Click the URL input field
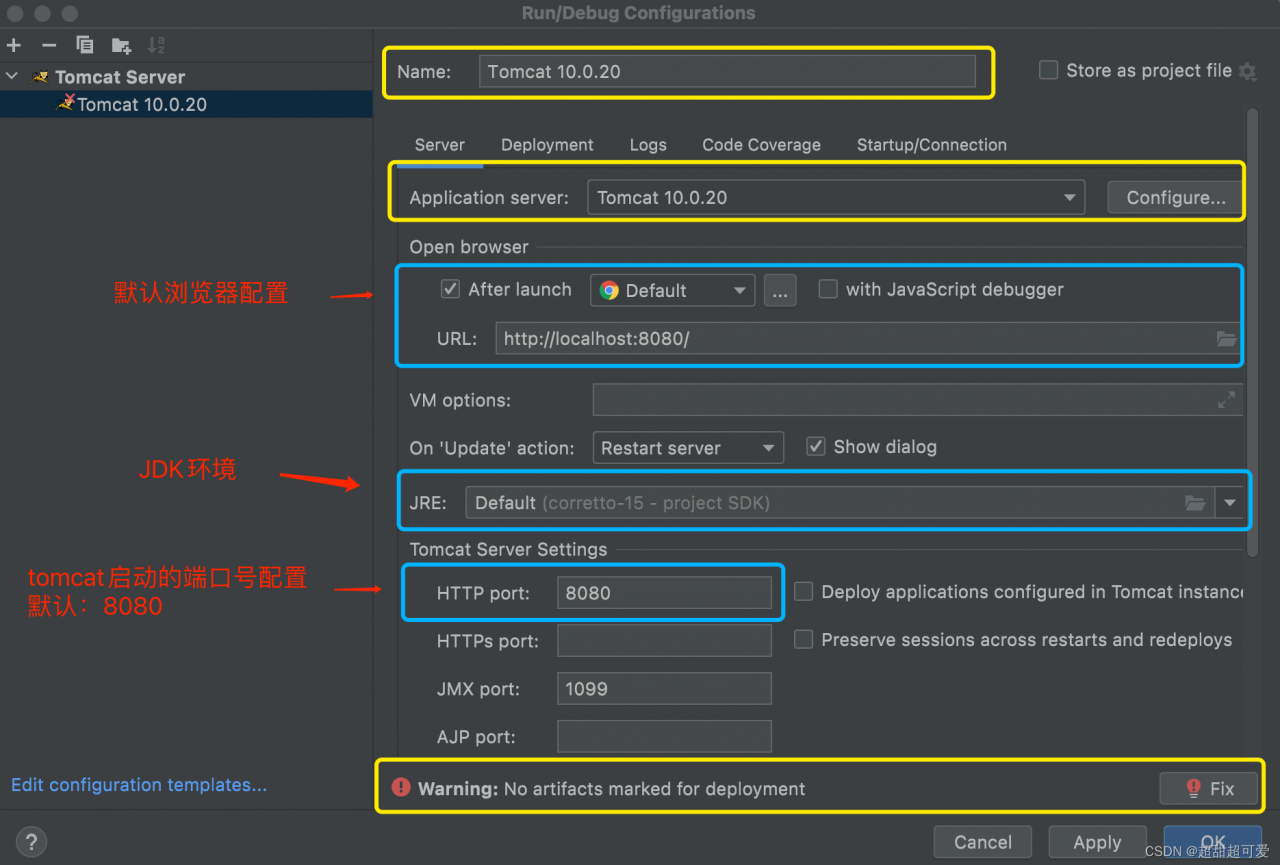The width and height of the screenshot is (1280, 865). click(867, 339)
